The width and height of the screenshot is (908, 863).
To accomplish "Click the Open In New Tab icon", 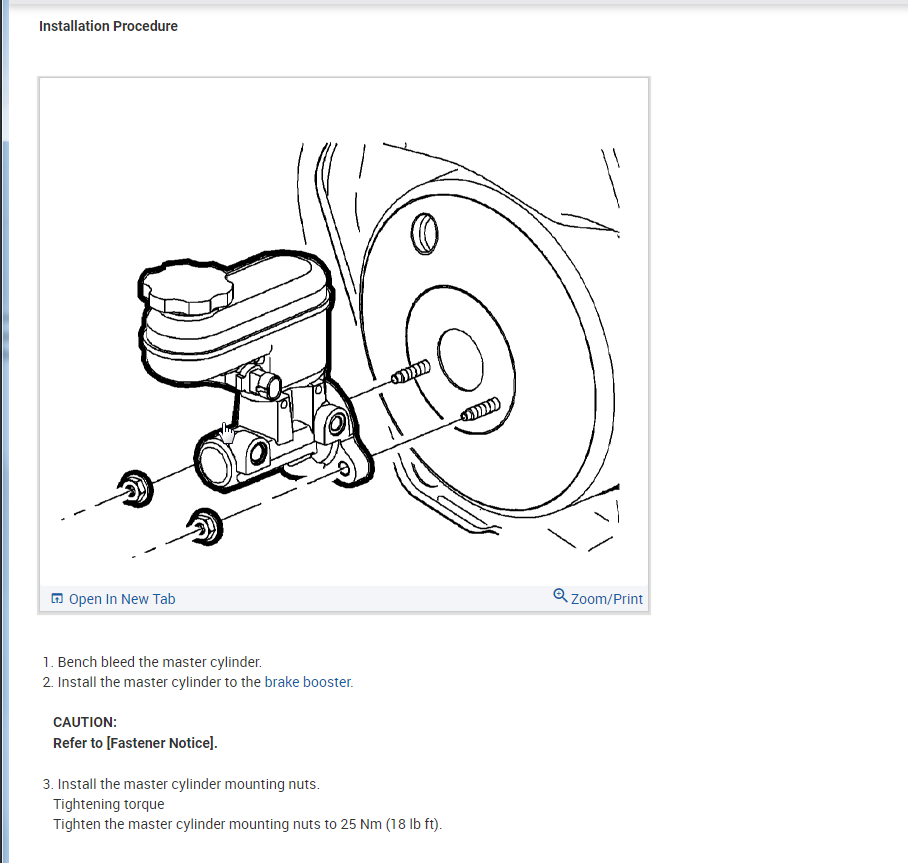I will (x=57, y=598).
